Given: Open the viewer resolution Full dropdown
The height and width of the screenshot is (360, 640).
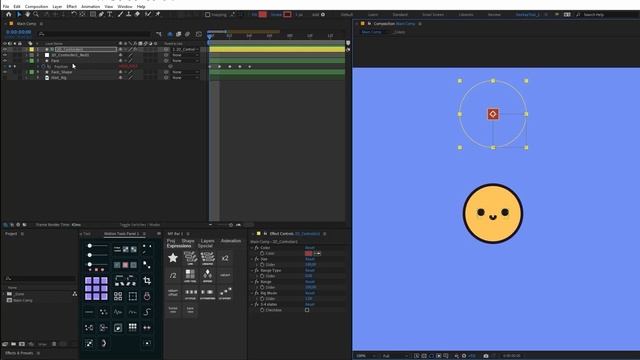Looking at the screenshot, I should click(x=394, y=356).
